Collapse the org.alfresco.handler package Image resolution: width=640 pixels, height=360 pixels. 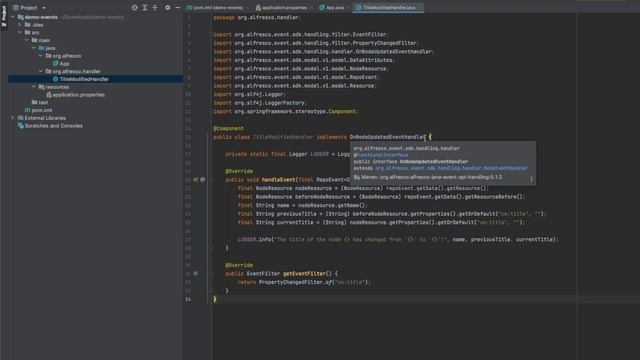[41, 71]
